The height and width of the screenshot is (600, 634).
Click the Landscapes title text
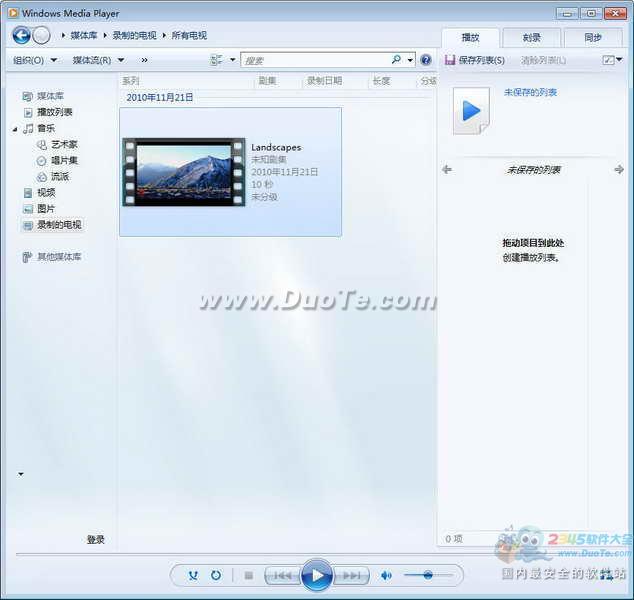tap(276, 148)
